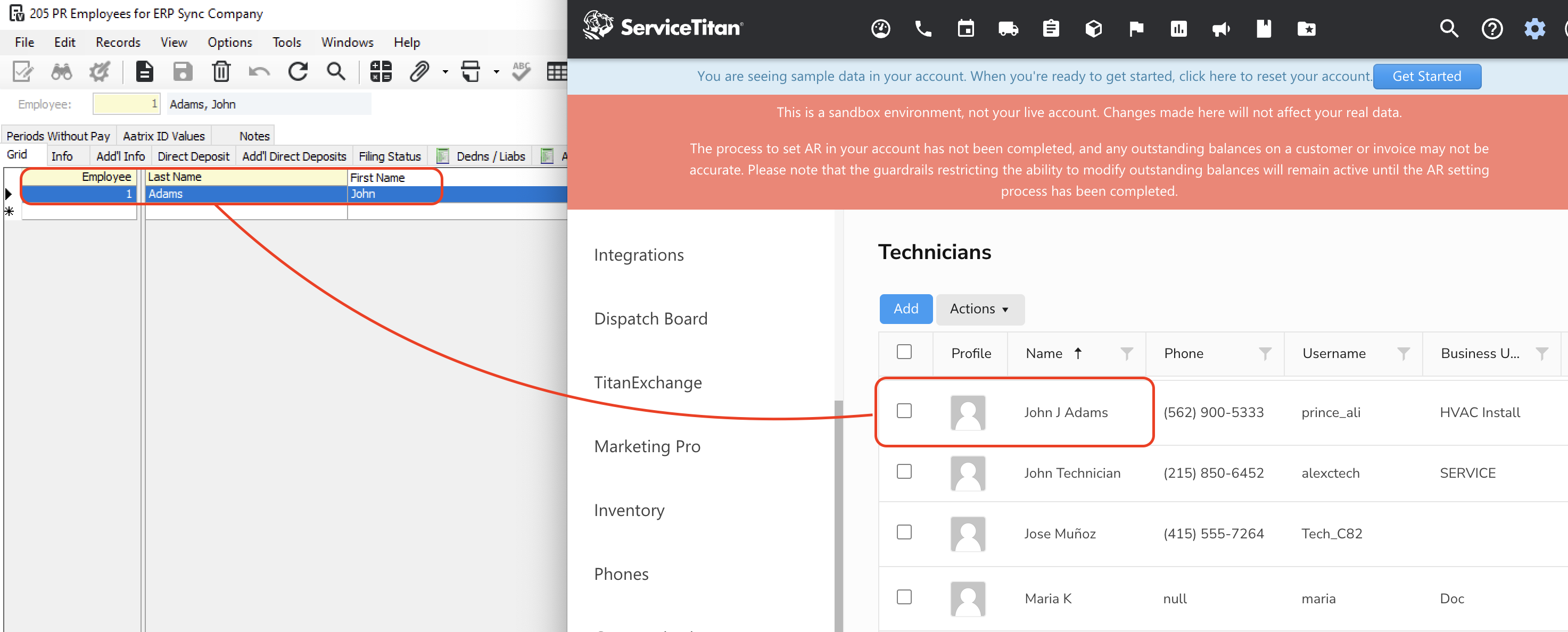Check the checkbox next to John Technician
Screen dimensions: 1568x632
coord(904,472)
